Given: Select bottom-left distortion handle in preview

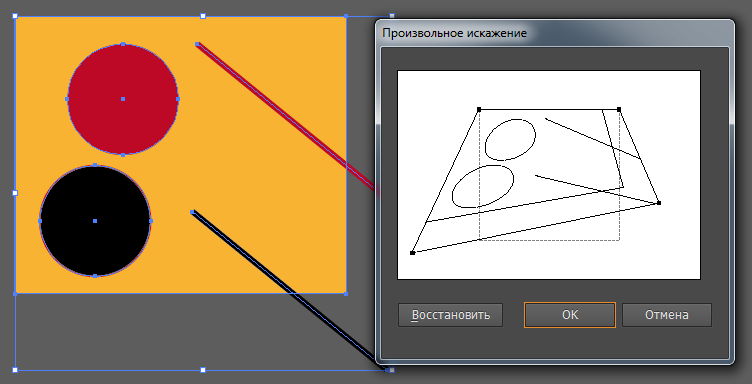Looking at the screenshot, I should point(412,253).
